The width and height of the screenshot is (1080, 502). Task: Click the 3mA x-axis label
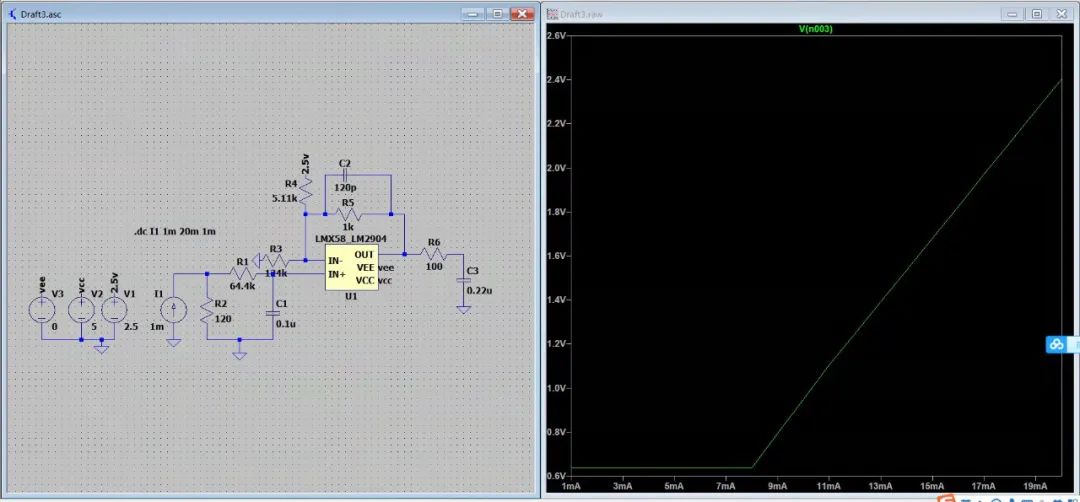tap(623, 486)
